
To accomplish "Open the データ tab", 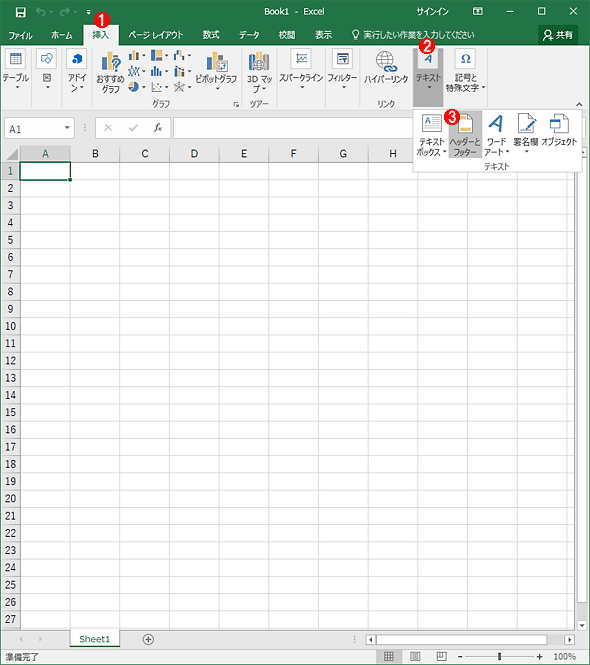I will click(x=249, y=35).
